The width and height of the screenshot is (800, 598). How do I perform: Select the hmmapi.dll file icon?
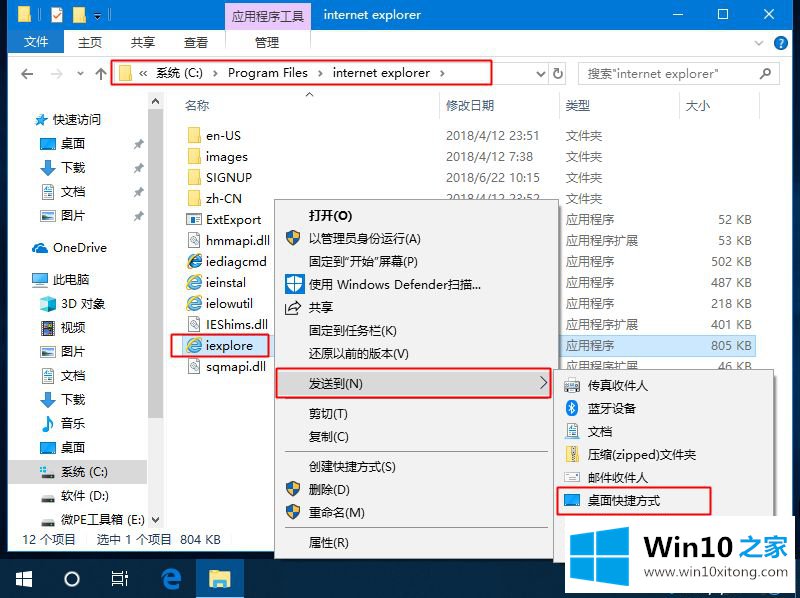[x=194, y=240]
